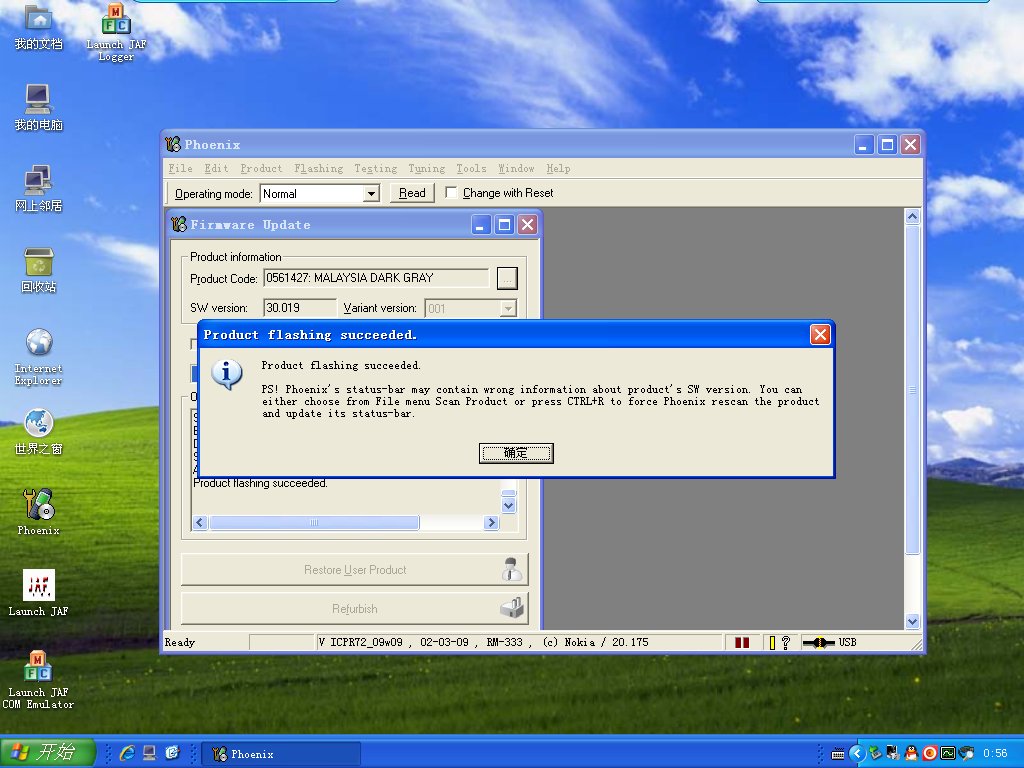The width and height of the screenshot is (1024, 768).
Task: Select the 我的电脑 desktop icon
Action: pos(38,108)
